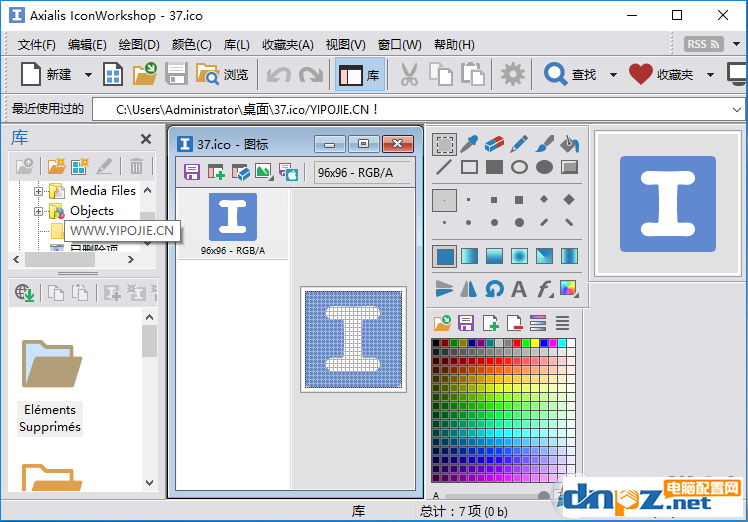
Task: Click the main toolbar Save disk icon
Action: [177, 74]
